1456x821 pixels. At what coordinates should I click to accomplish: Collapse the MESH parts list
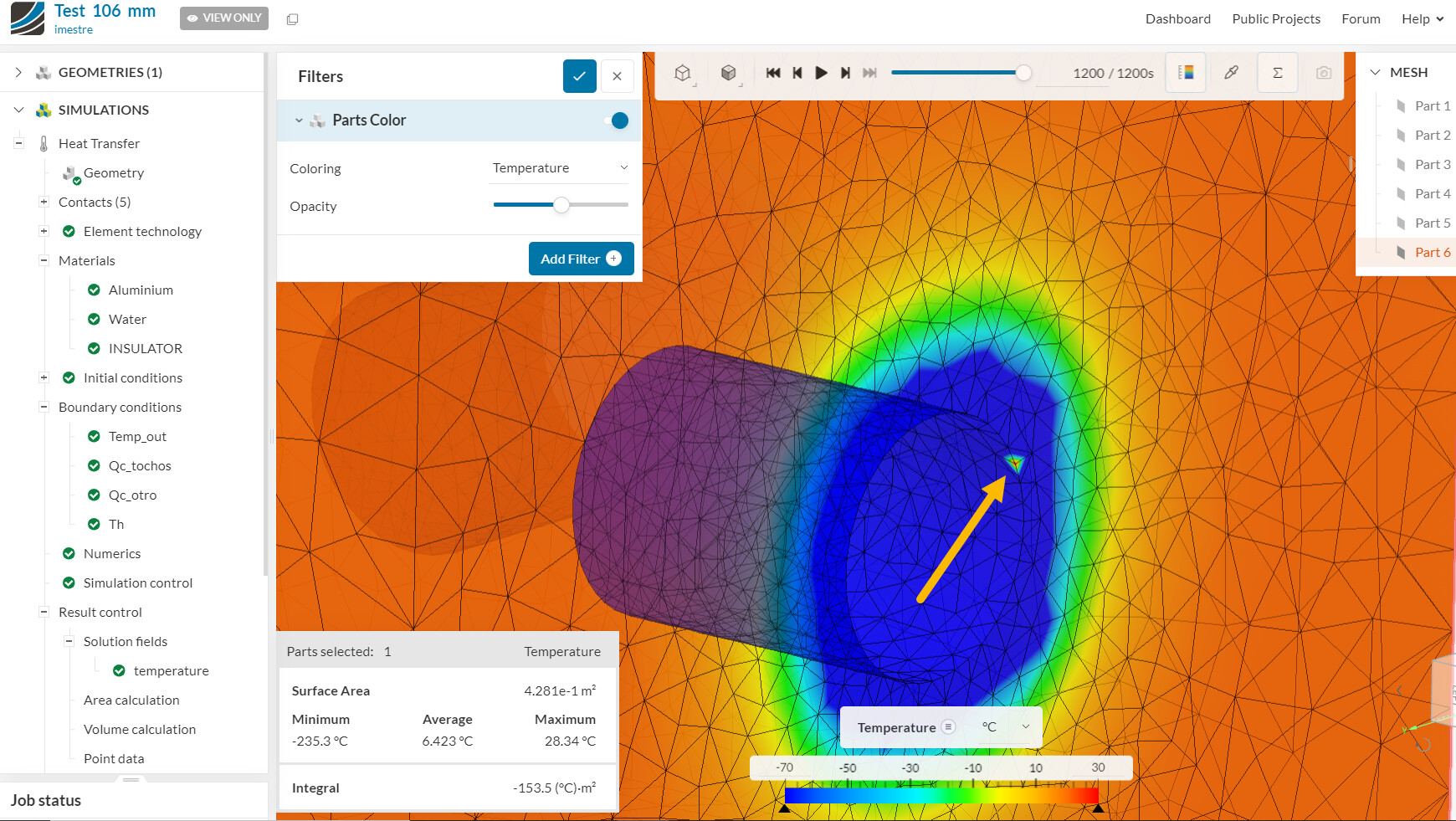[x=1375, y=73]
